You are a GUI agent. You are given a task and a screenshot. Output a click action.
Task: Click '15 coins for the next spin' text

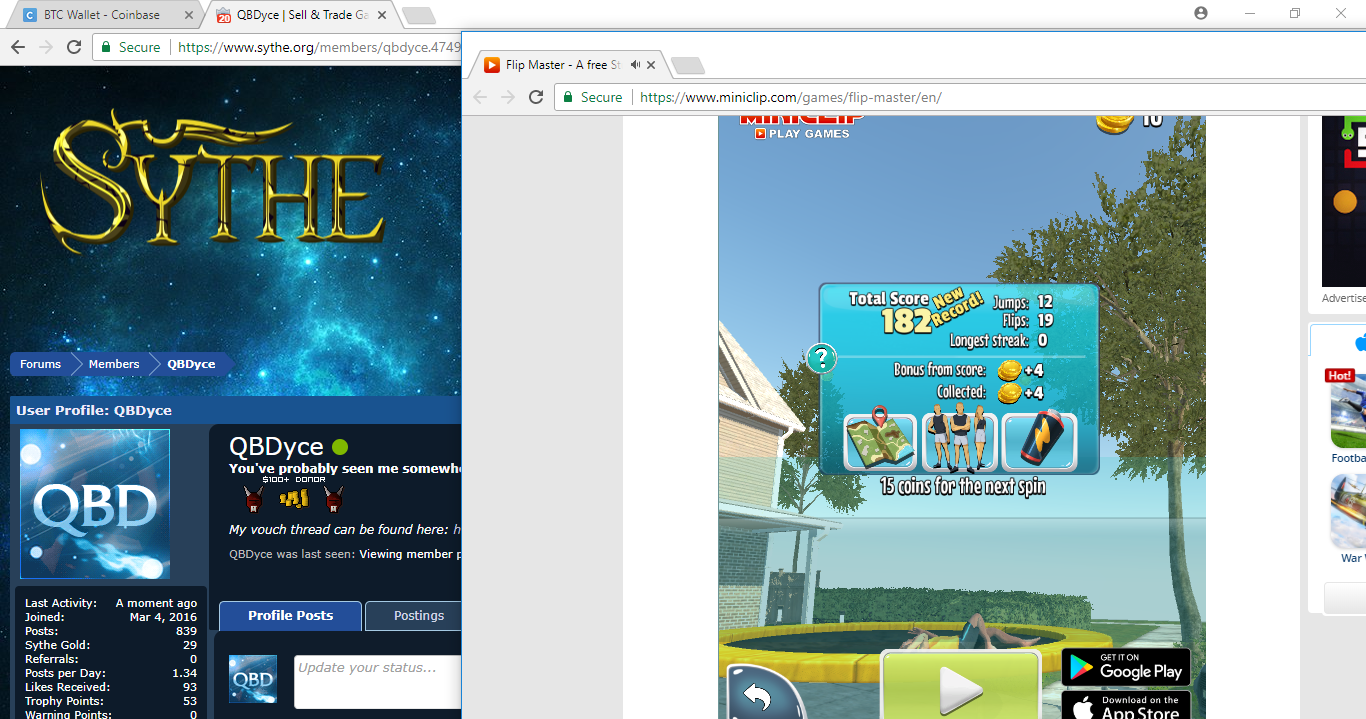962,487
